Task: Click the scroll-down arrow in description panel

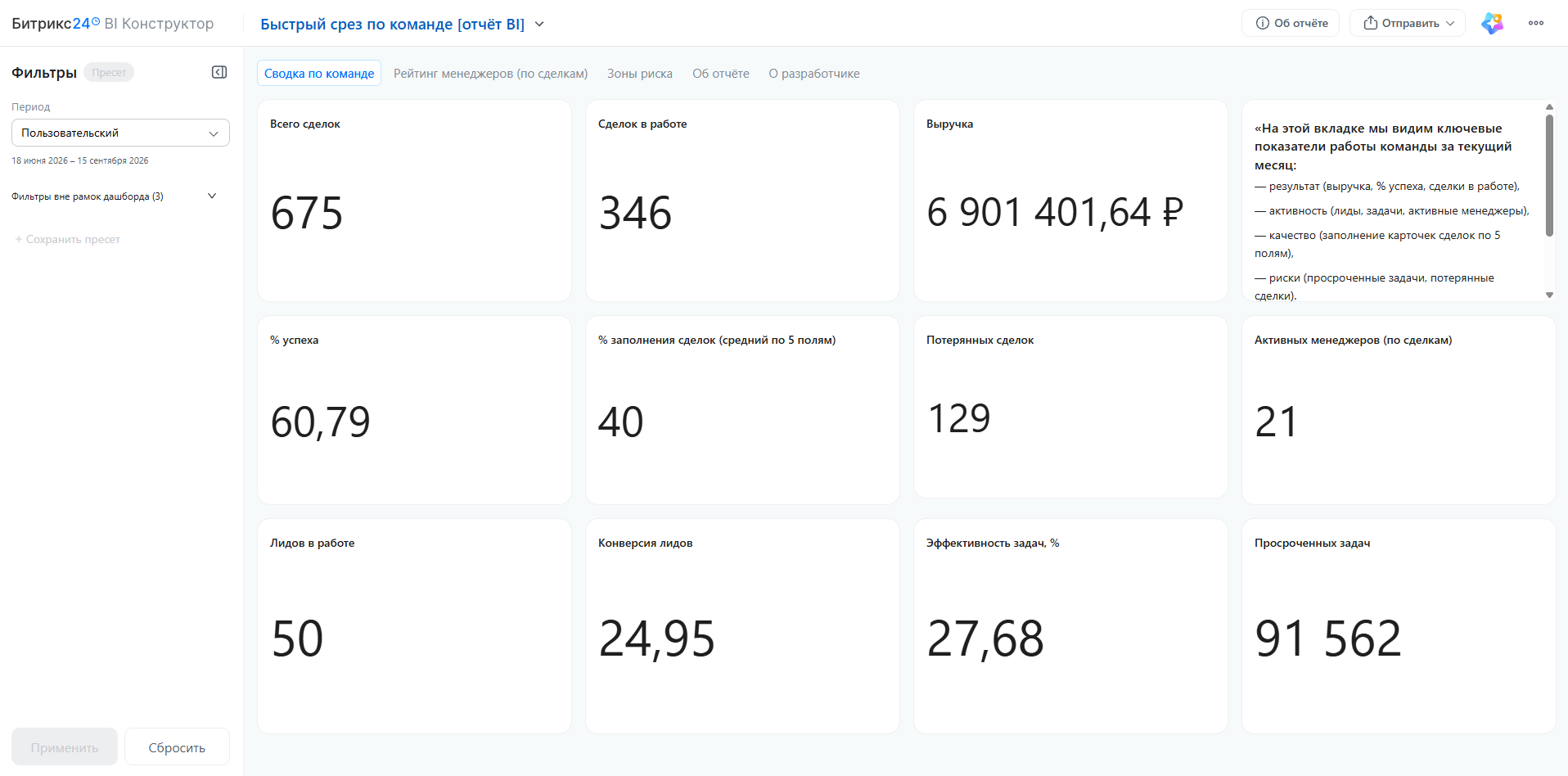Action: (1549, 295)
